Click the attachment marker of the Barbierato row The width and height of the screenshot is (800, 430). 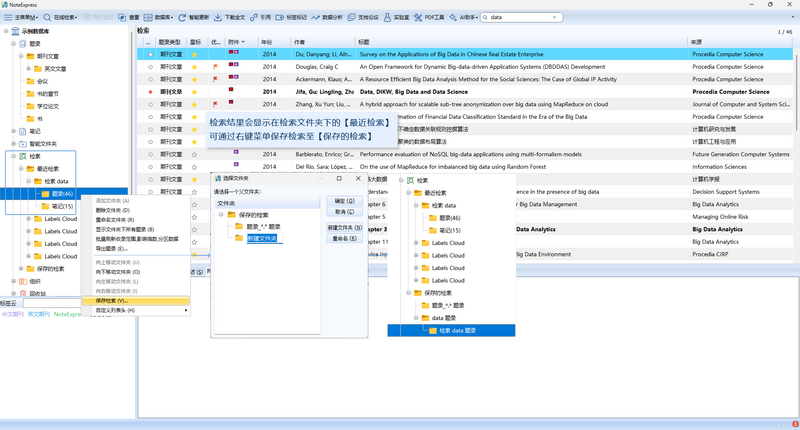click(x=236, y=152)
